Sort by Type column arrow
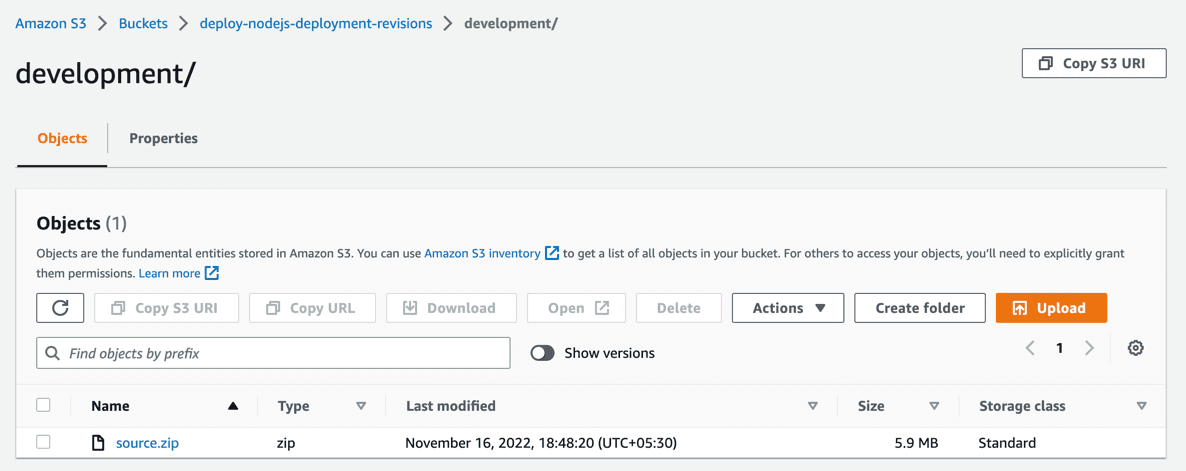 tap(361, 407)
